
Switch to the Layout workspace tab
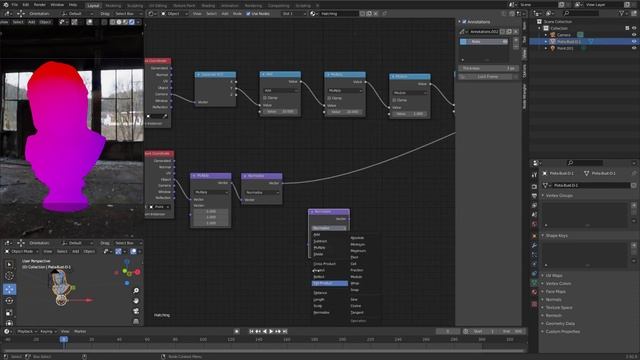[93, 5]
